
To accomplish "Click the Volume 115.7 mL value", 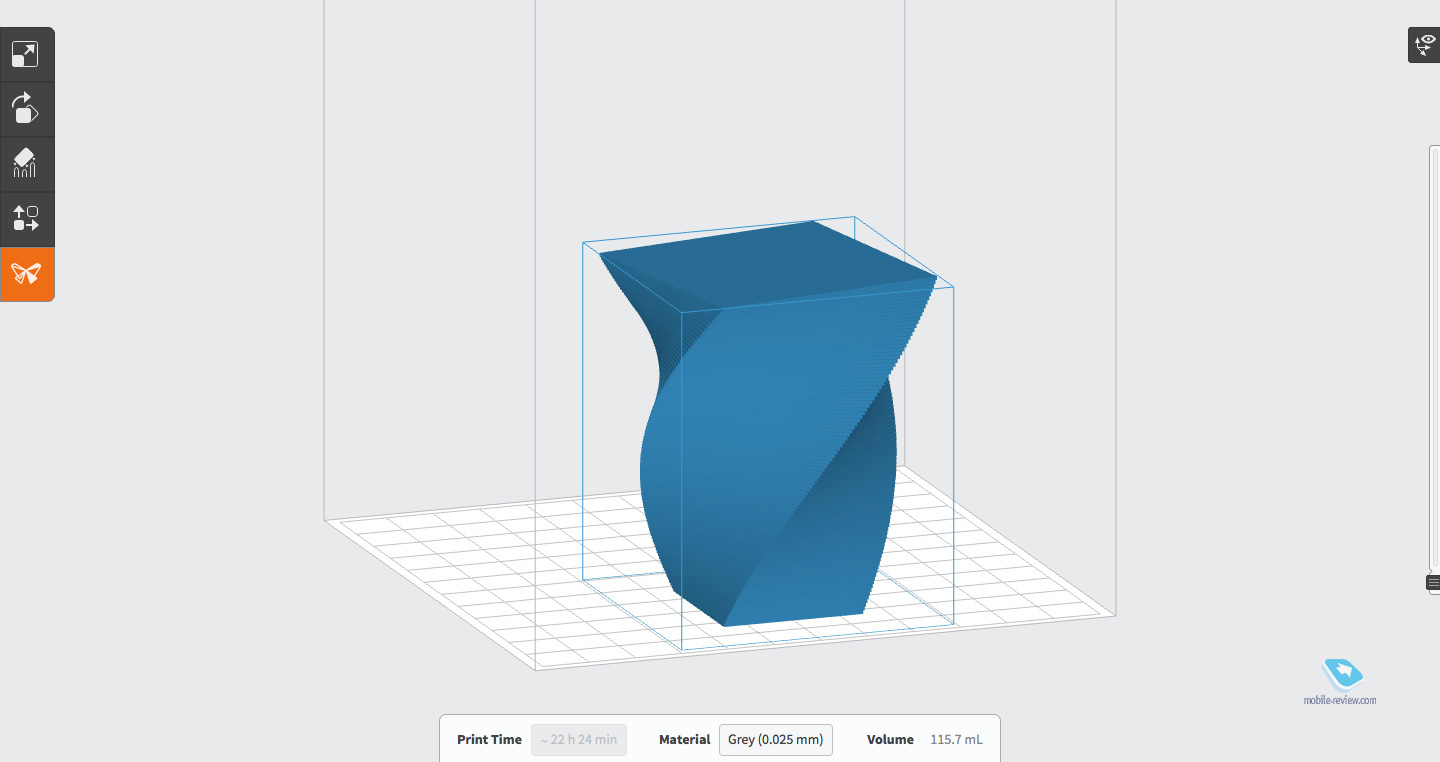I will [957, 740].
